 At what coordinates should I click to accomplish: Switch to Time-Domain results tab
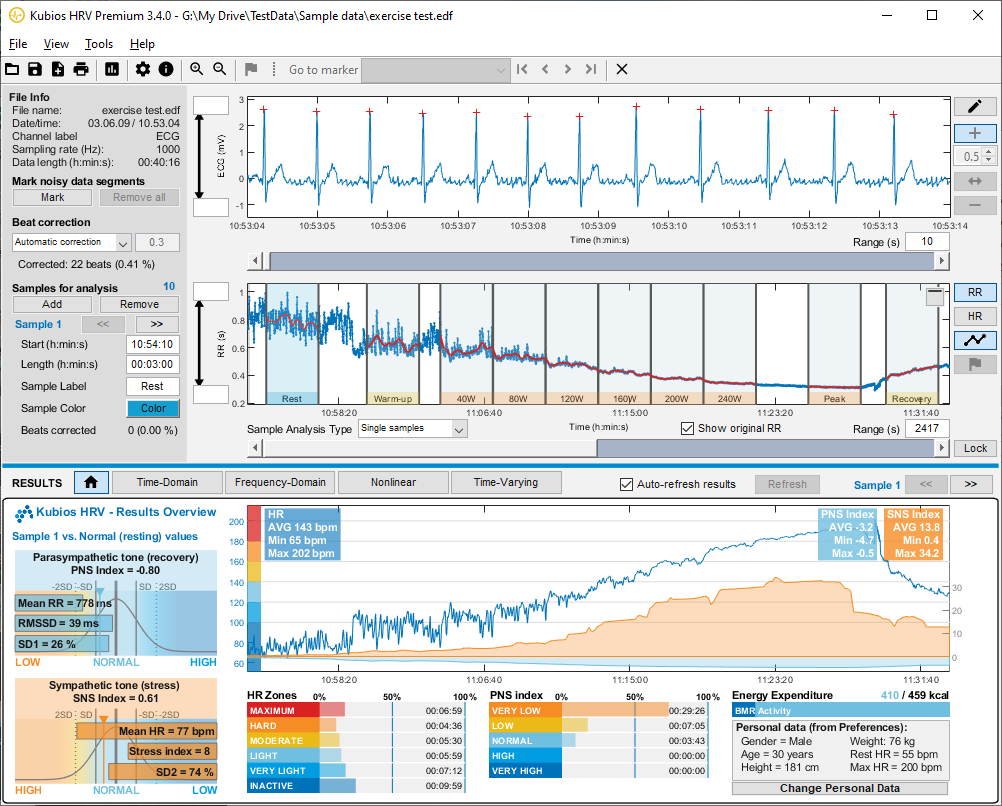pyautogui.click(x=167, y=483)
